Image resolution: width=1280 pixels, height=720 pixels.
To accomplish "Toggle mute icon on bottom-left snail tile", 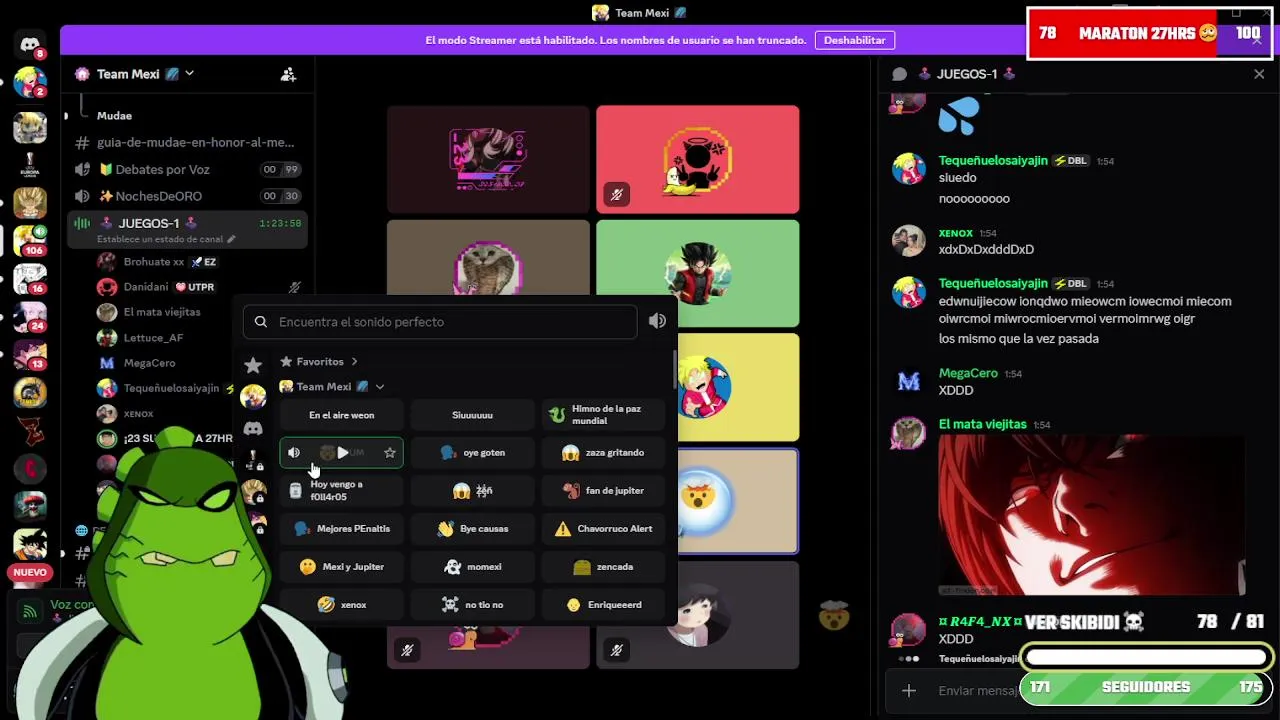I will (x=407, y=650).
